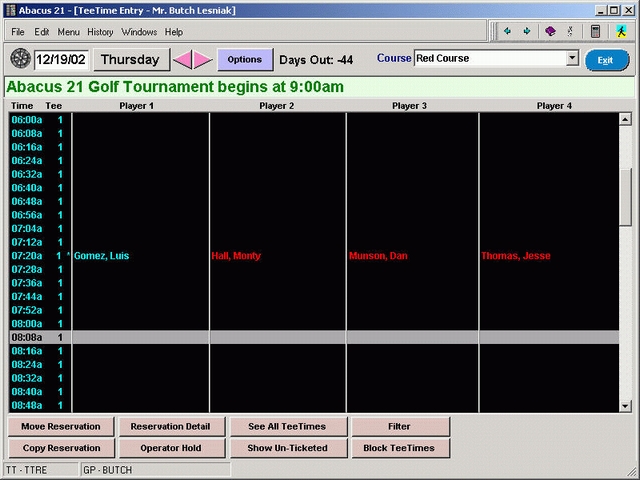This screenshot has width=640, height=480.
Task: Open the Windows menu
Action: [139, 32]
